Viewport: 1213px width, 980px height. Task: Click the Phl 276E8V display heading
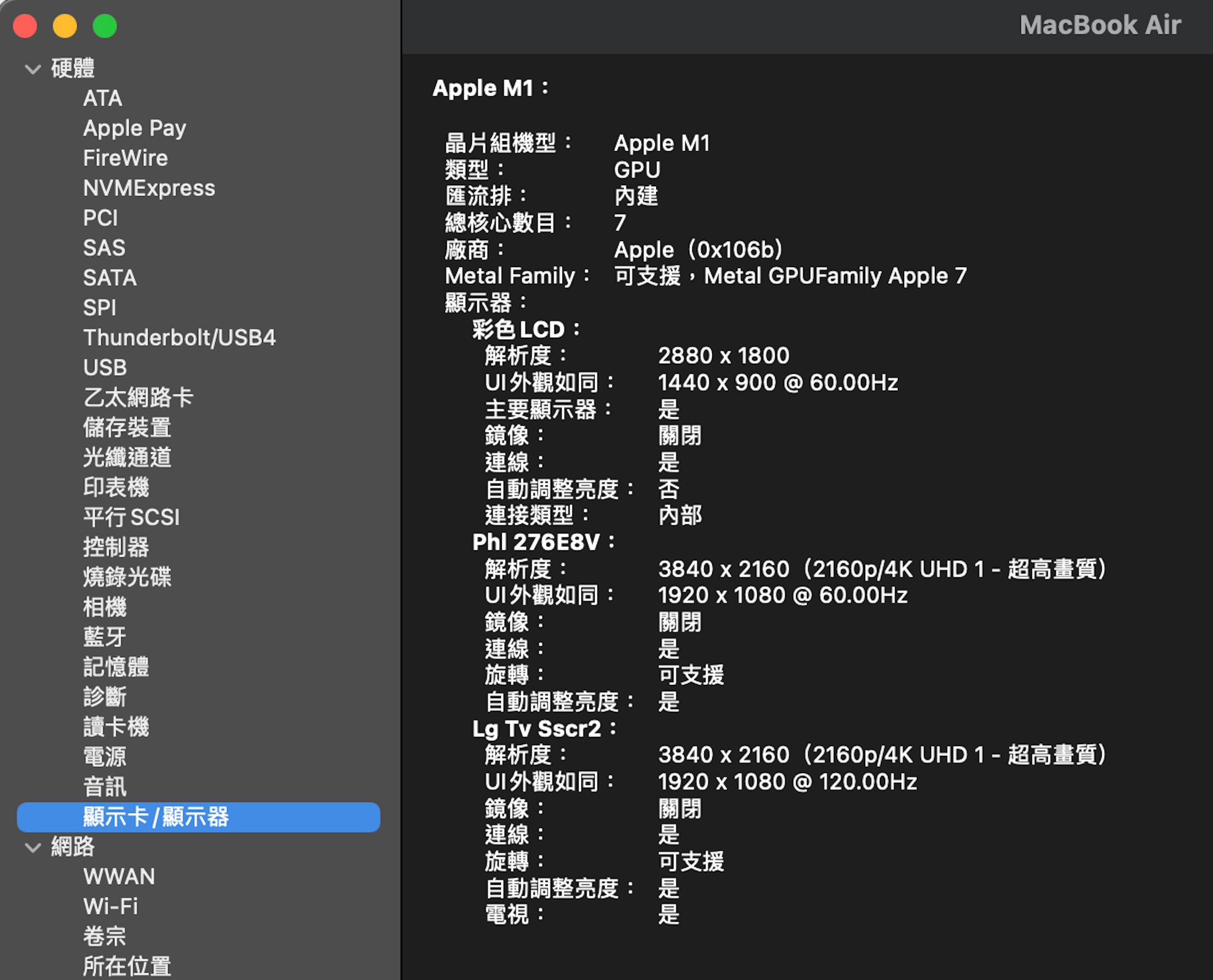(x=536, y=542)
